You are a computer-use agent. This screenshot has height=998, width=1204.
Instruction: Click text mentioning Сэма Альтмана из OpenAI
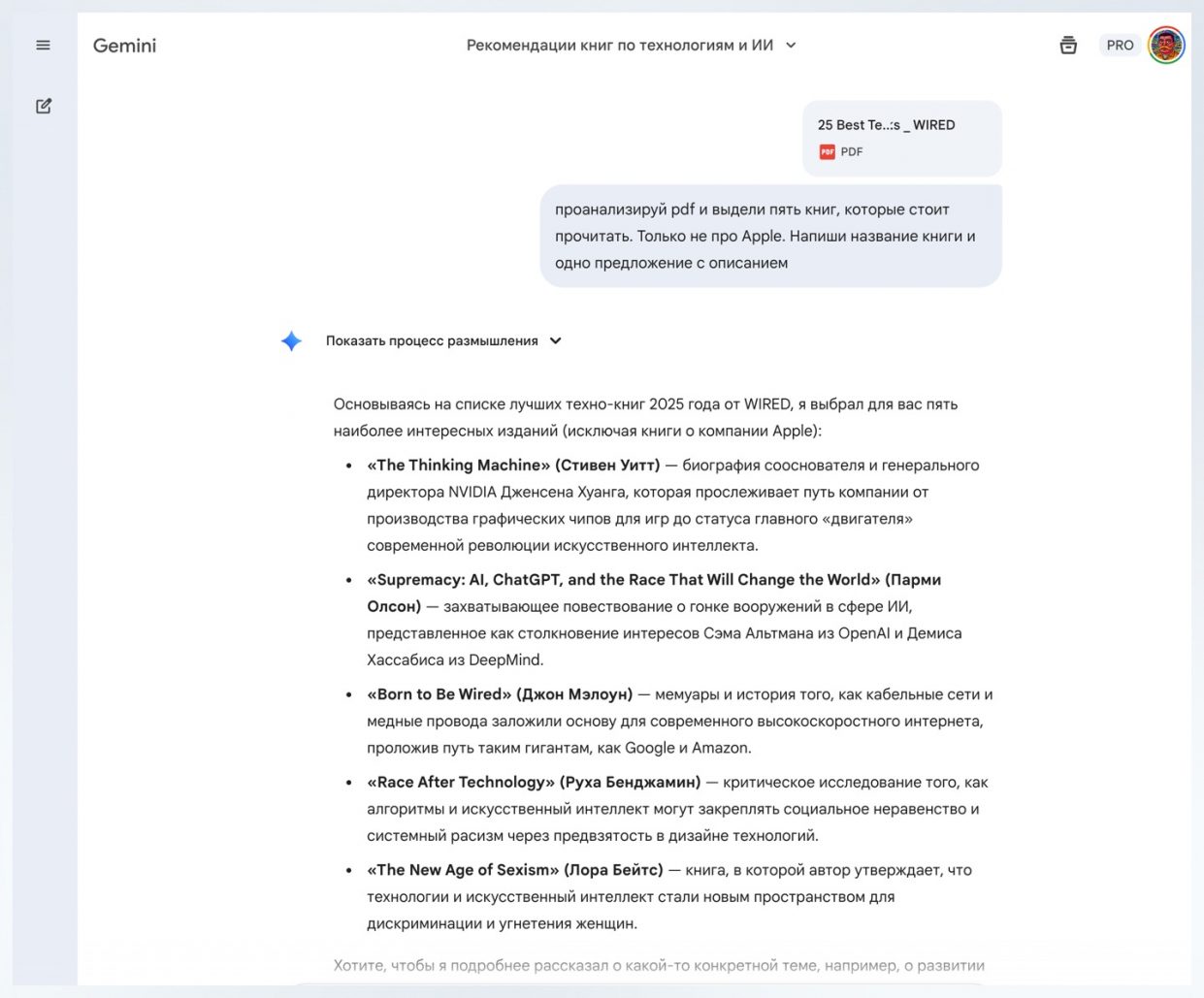[x=665, y=633]
